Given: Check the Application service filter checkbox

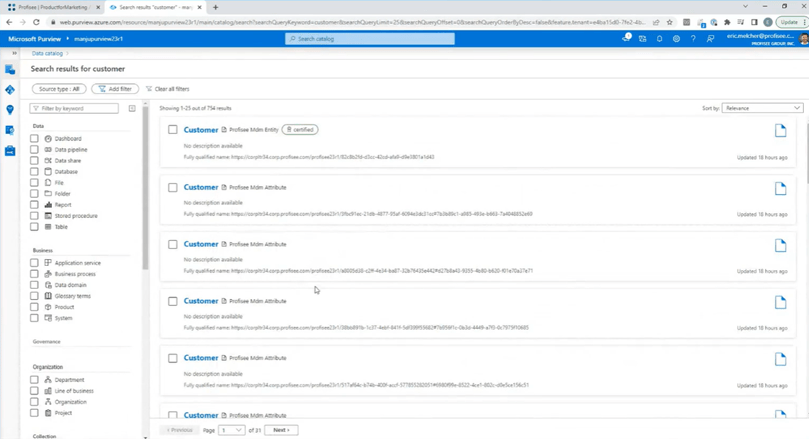Looking at the screenshot, I should tap(34, 263).
